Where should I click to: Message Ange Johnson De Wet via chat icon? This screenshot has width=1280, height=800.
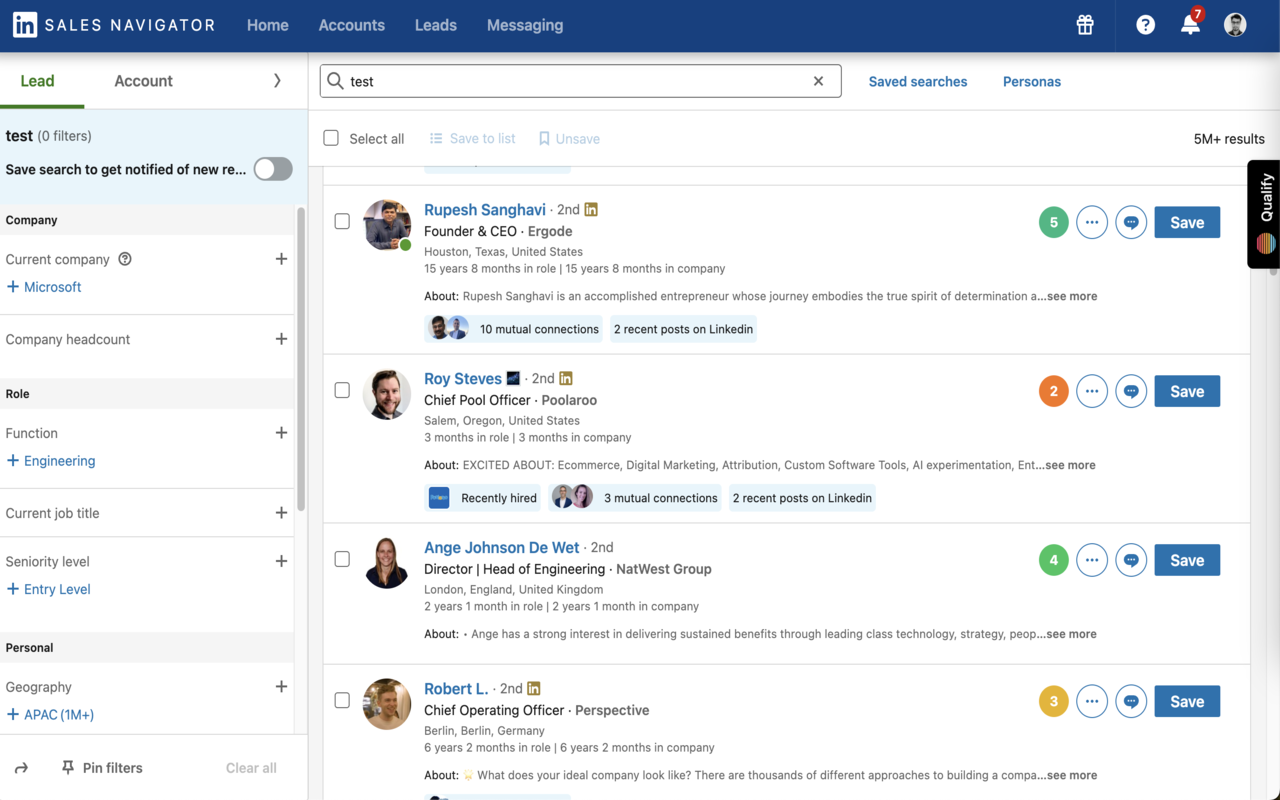click(1131, 560)
